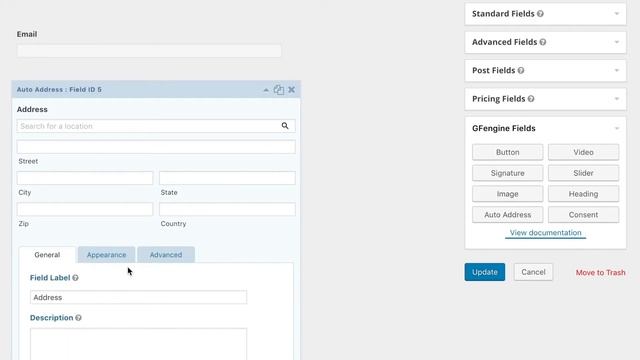Click the Email field preview input
Viewport: 640px width, 360px height.
(149, 51)
